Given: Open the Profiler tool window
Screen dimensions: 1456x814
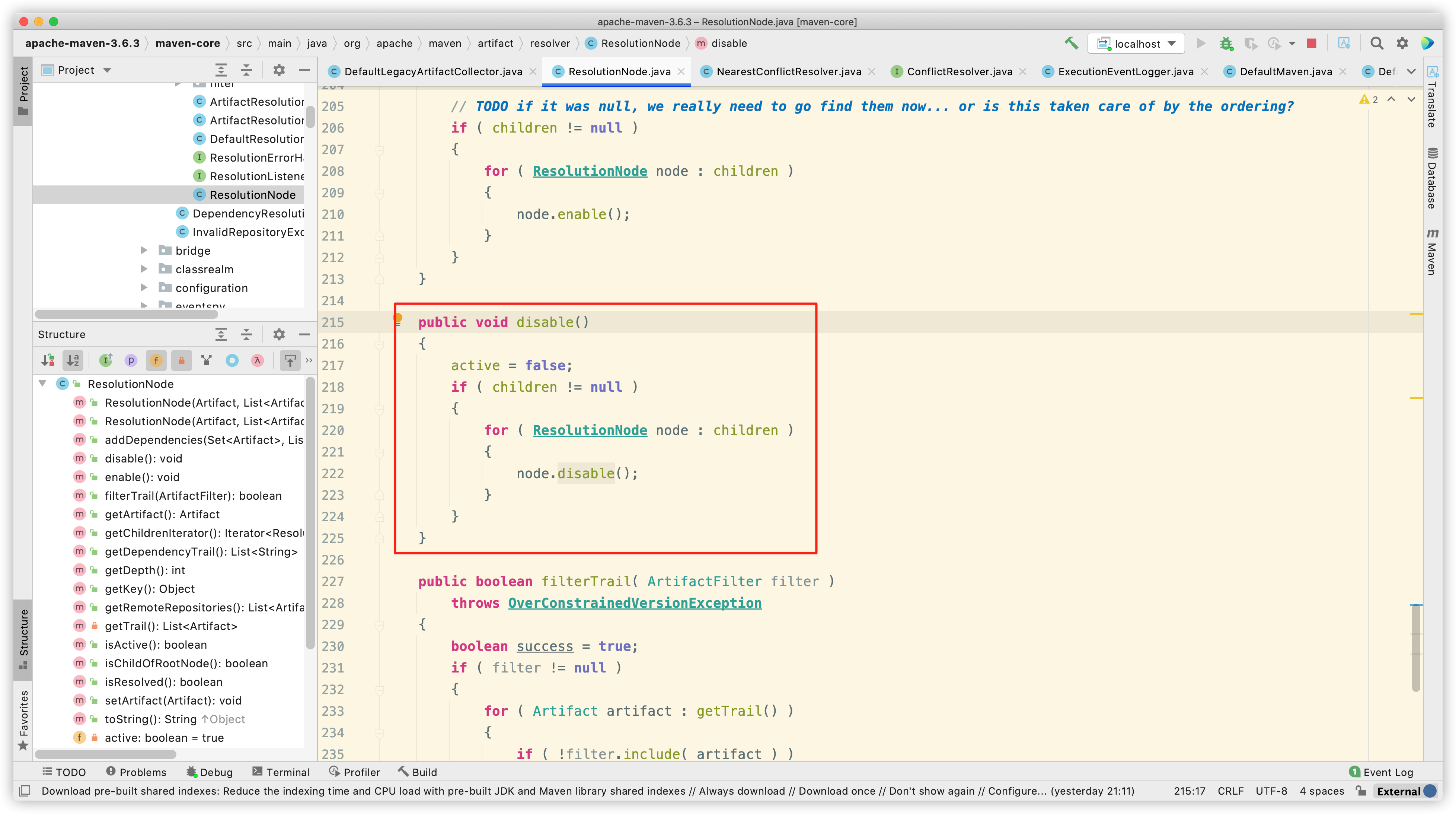Looking at the screenshot, I should (x=354, y=772).
